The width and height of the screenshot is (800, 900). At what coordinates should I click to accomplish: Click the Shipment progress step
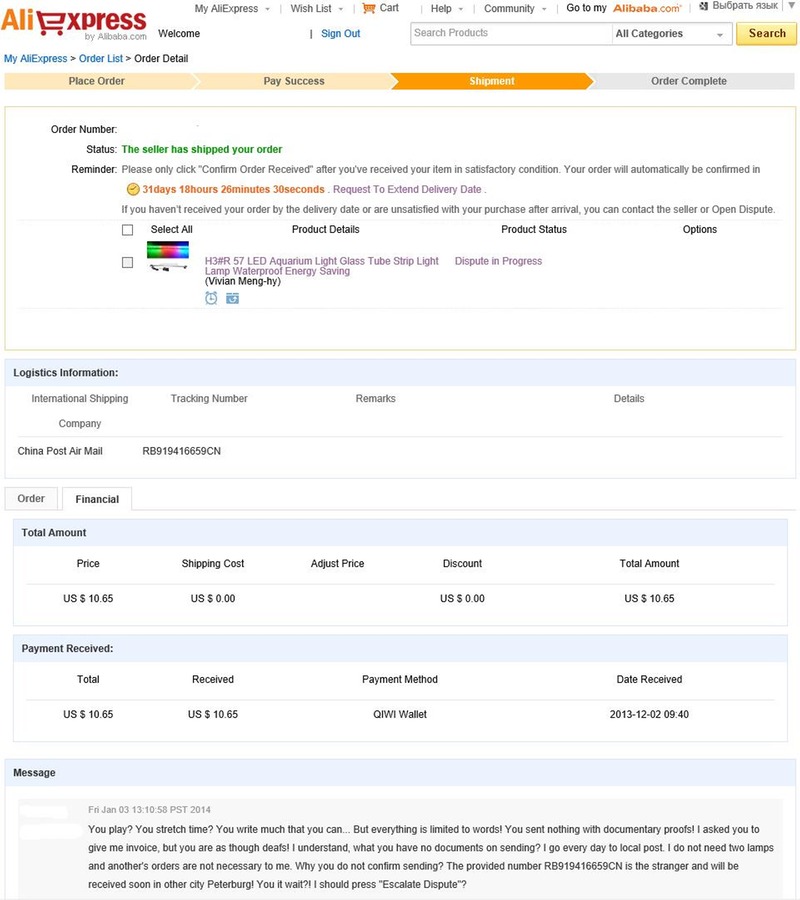click(492, 81)
